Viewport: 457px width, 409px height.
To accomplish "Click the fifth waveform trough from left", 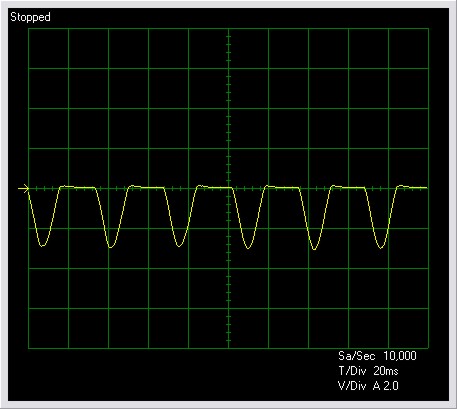I will [x=314, y=249].
